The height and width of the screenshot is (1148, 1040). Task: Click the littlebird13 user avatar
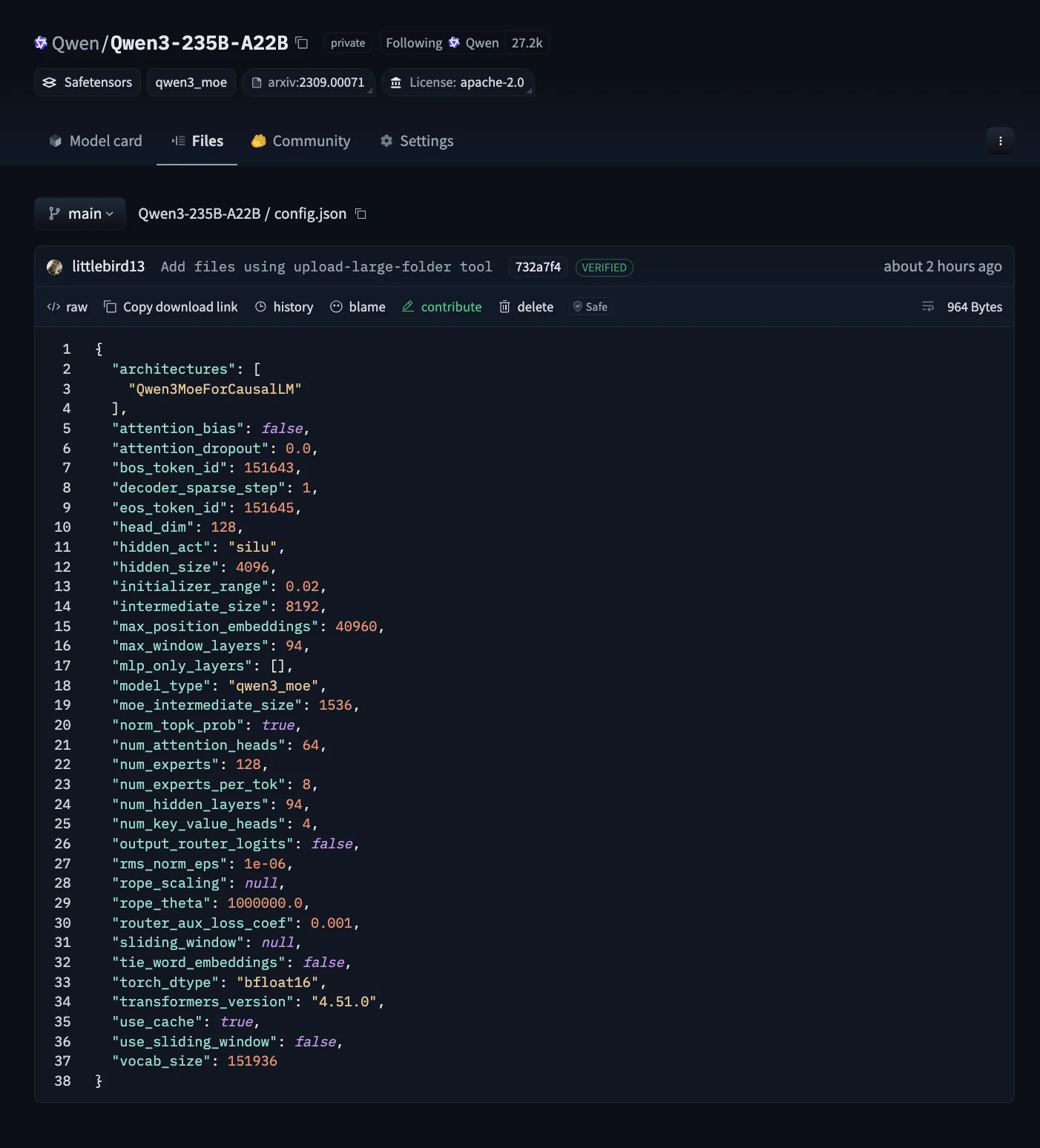click(54, 267)
